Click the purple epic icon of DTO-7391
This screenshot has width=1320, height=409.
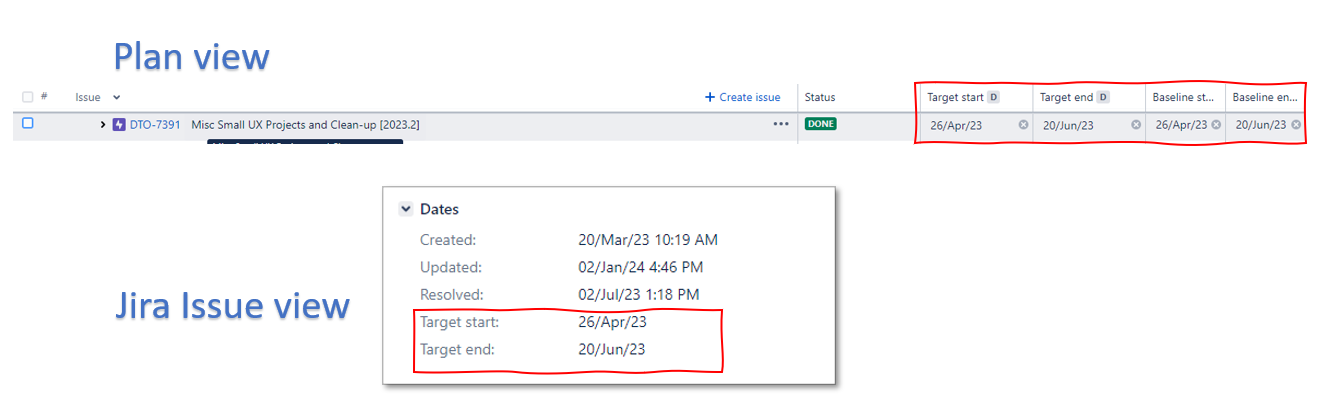pos(119,125)
